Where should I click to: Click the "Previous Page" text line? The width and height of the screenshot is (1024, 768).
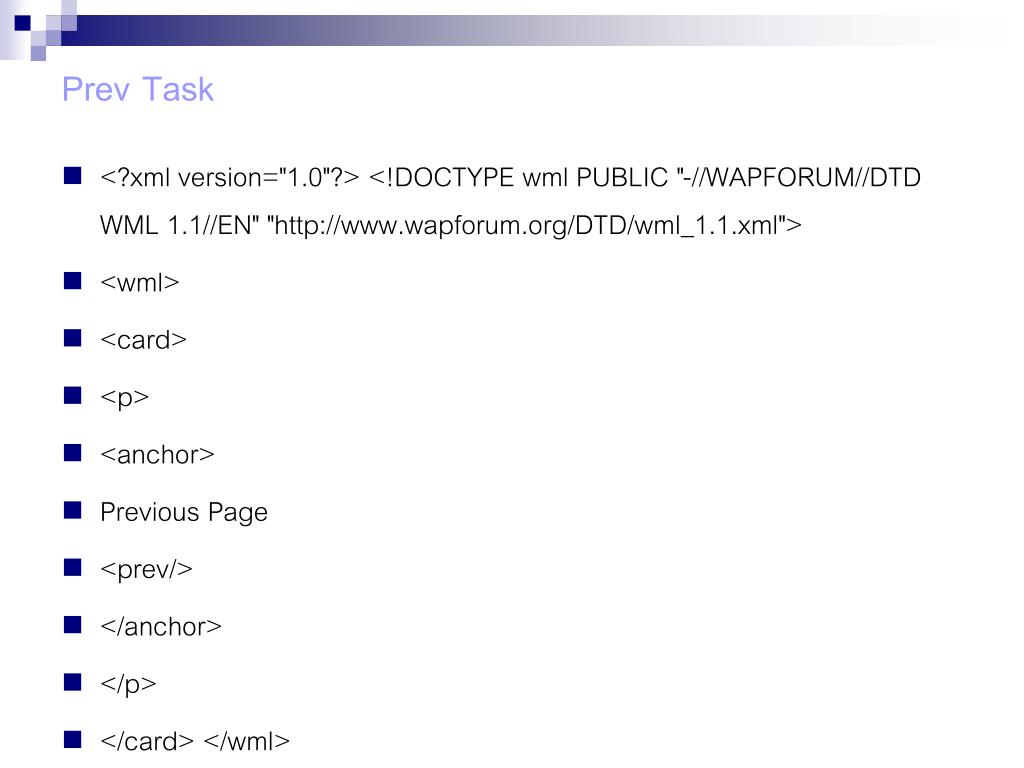tap(184, 512)
